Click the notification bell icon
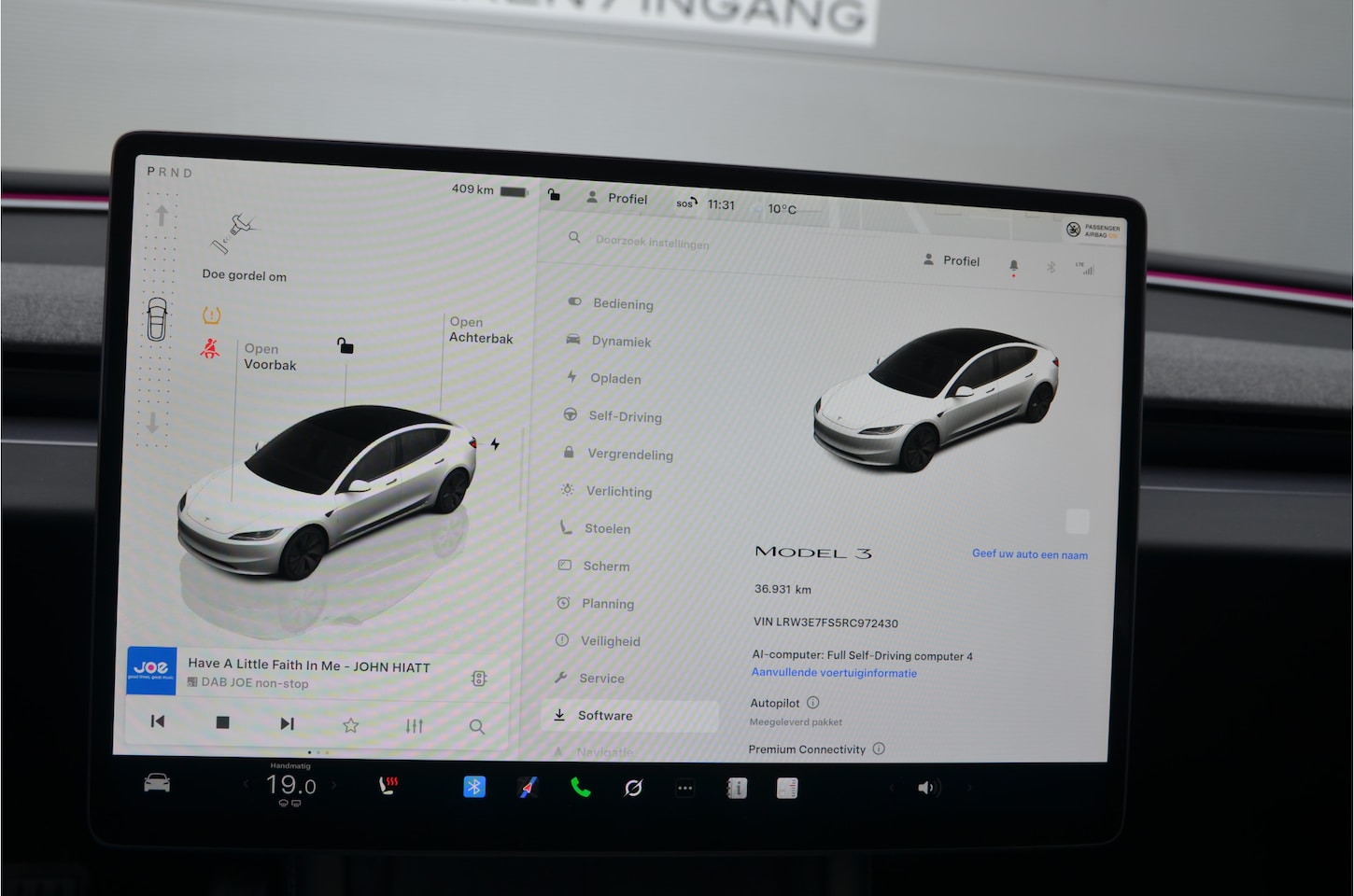 point(1013,266)
